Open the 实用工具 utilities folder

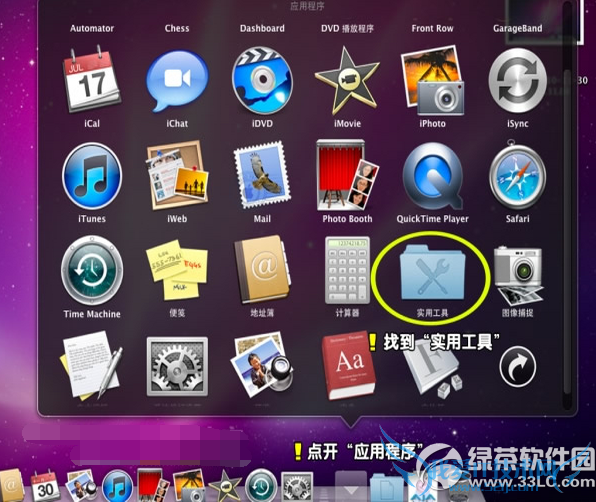[x=433, y=272]
